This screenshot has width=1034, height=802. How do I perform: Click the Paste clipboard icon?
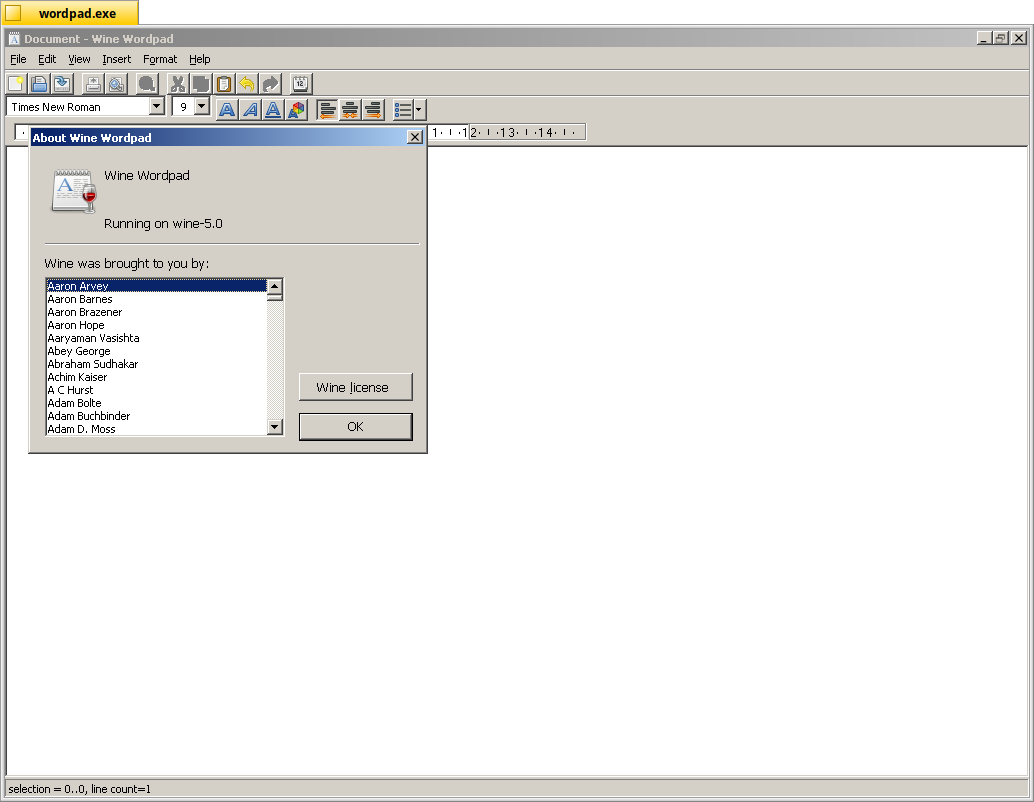tap(224, 84)
